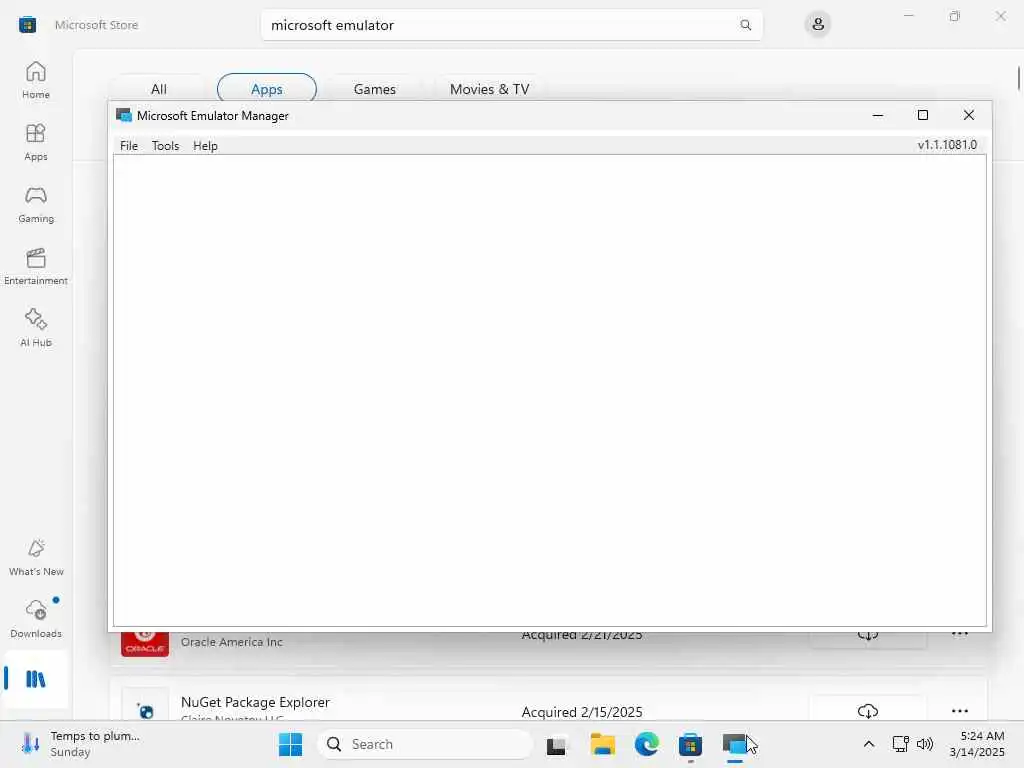Click the Microsoft Store vertical scrollbar

(x=1019, y=78)
